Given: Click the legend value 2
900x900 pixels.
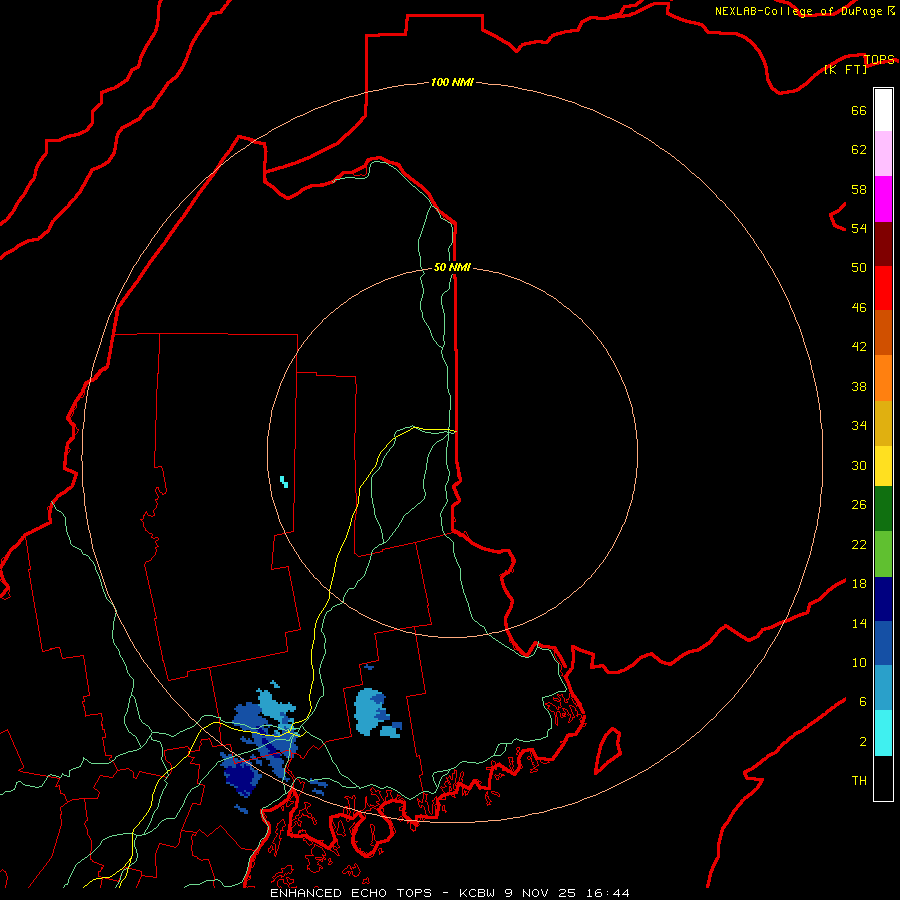Looking at the screenshot, I should point(863,742).
